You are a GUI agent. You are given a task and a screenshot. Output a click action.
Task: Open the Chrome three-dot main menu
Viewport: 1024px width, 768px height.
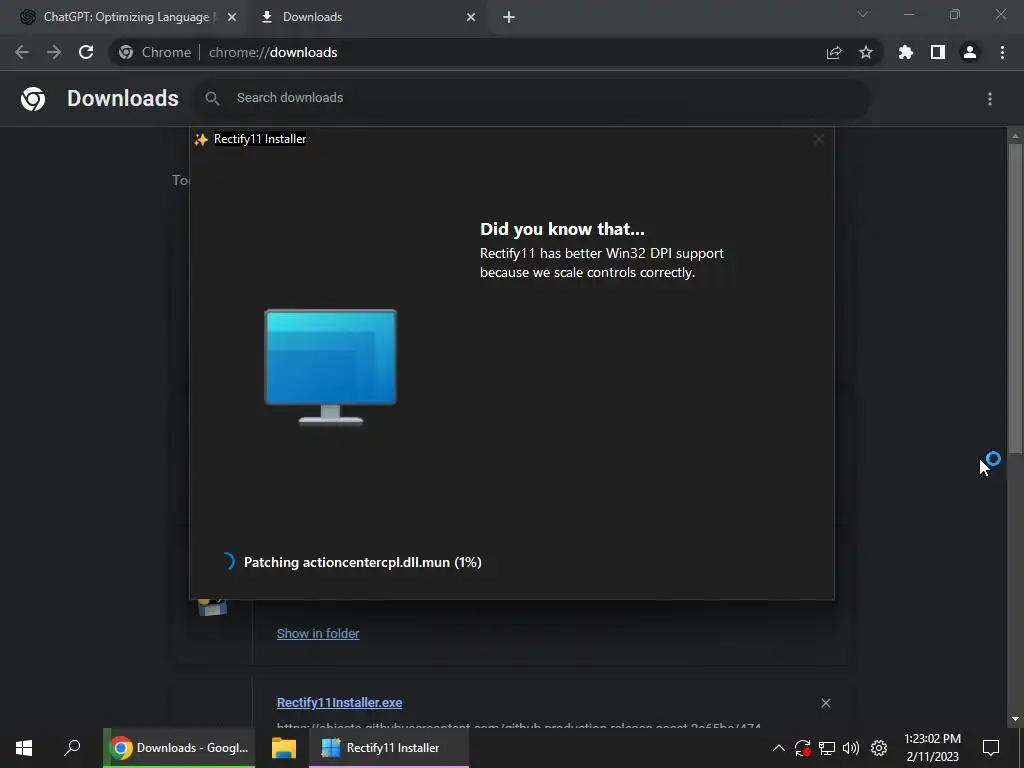click(x=1002, y=52)
